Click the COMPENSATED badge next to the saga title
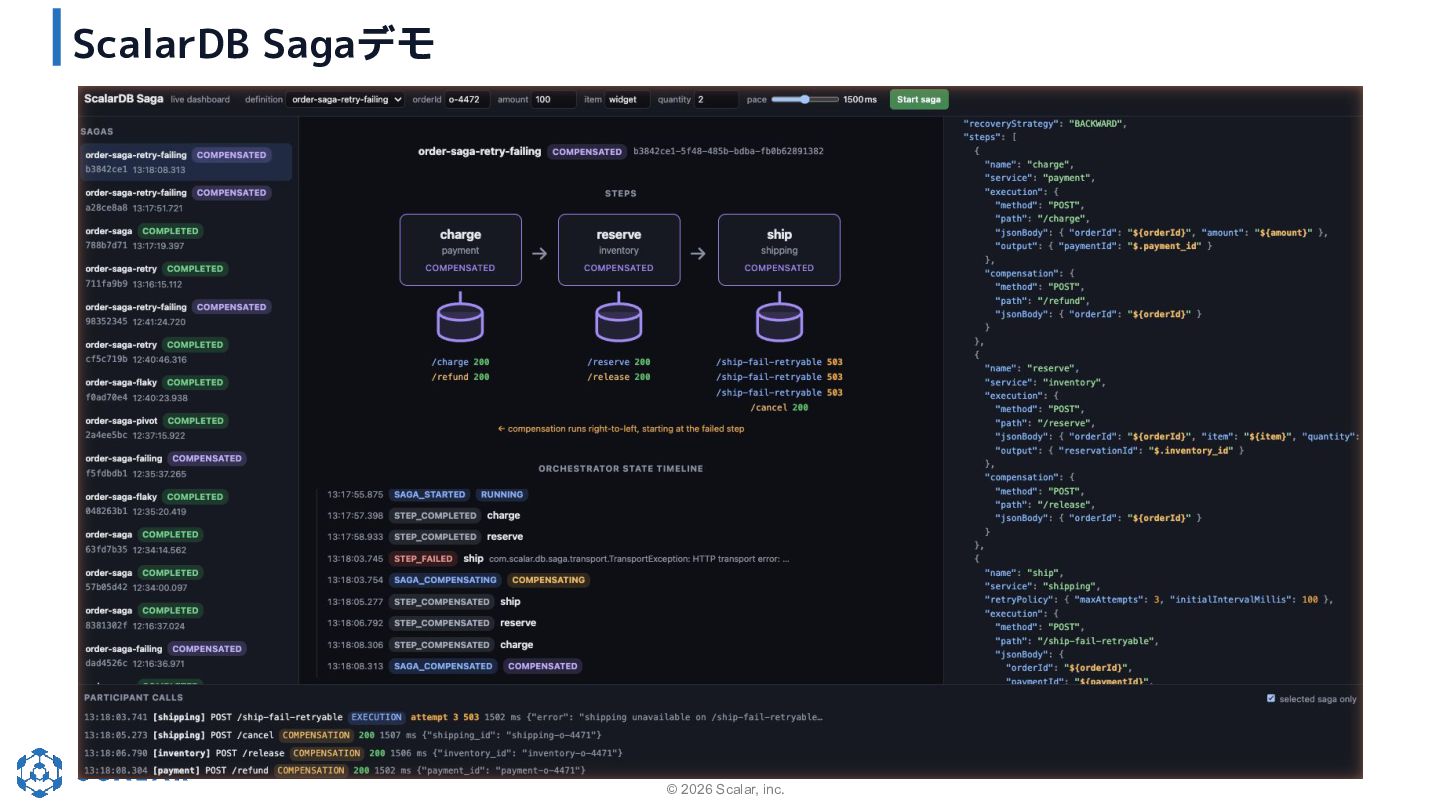Image resolution: width=1440 pixels, height=810 pixels. 587,152
